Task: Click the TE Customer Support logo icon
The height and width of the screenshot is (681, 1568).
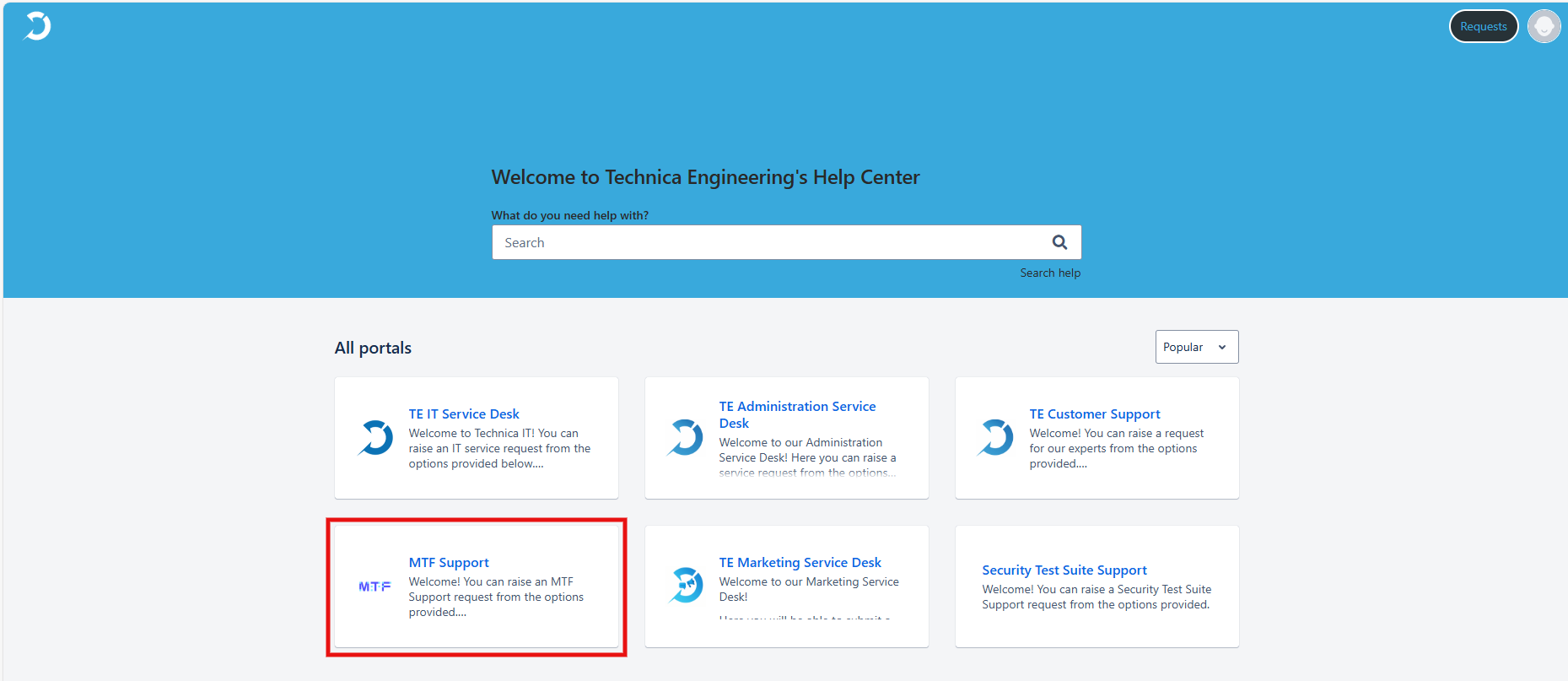Action: coord(995,438)
